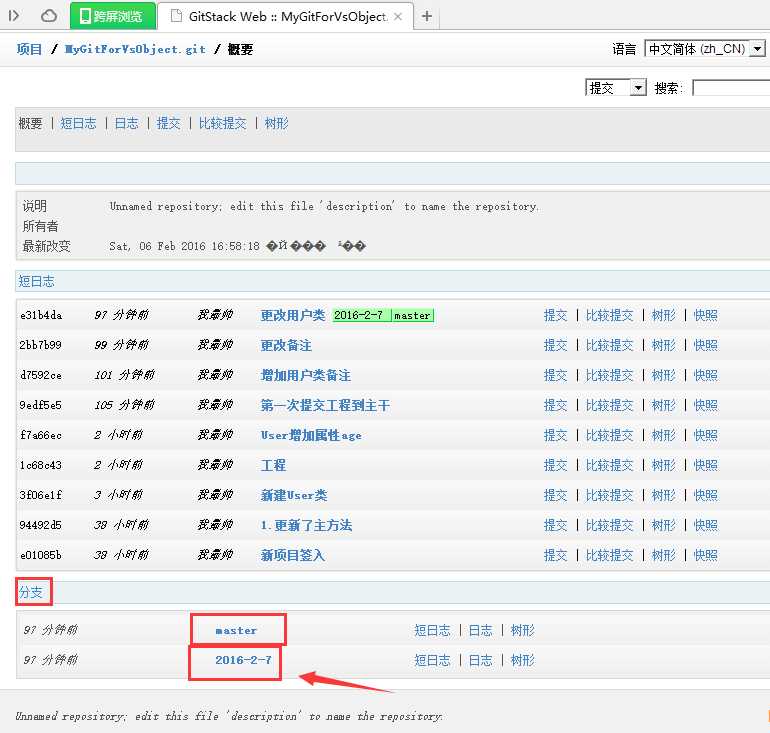Viewport: 770px width, 733px height.
Task: Open the green 跨屏浏览 tab
Action: coord(112,16)
